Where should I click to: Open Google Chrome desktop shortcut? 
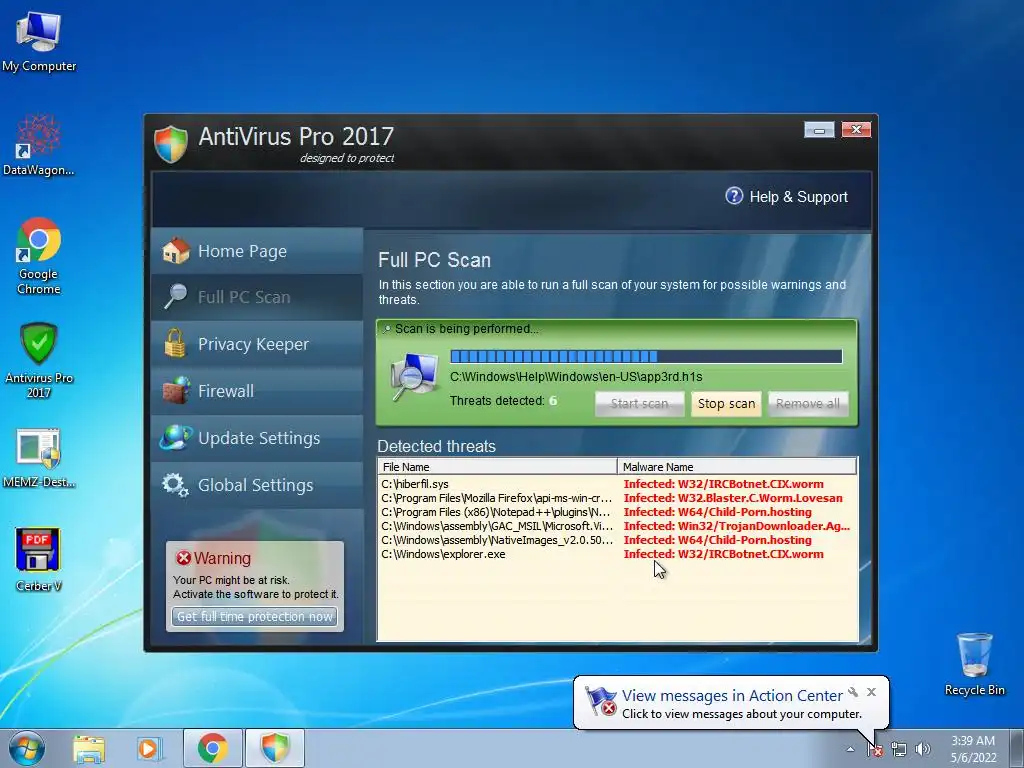pyautogui.click(x=39, y=256)
